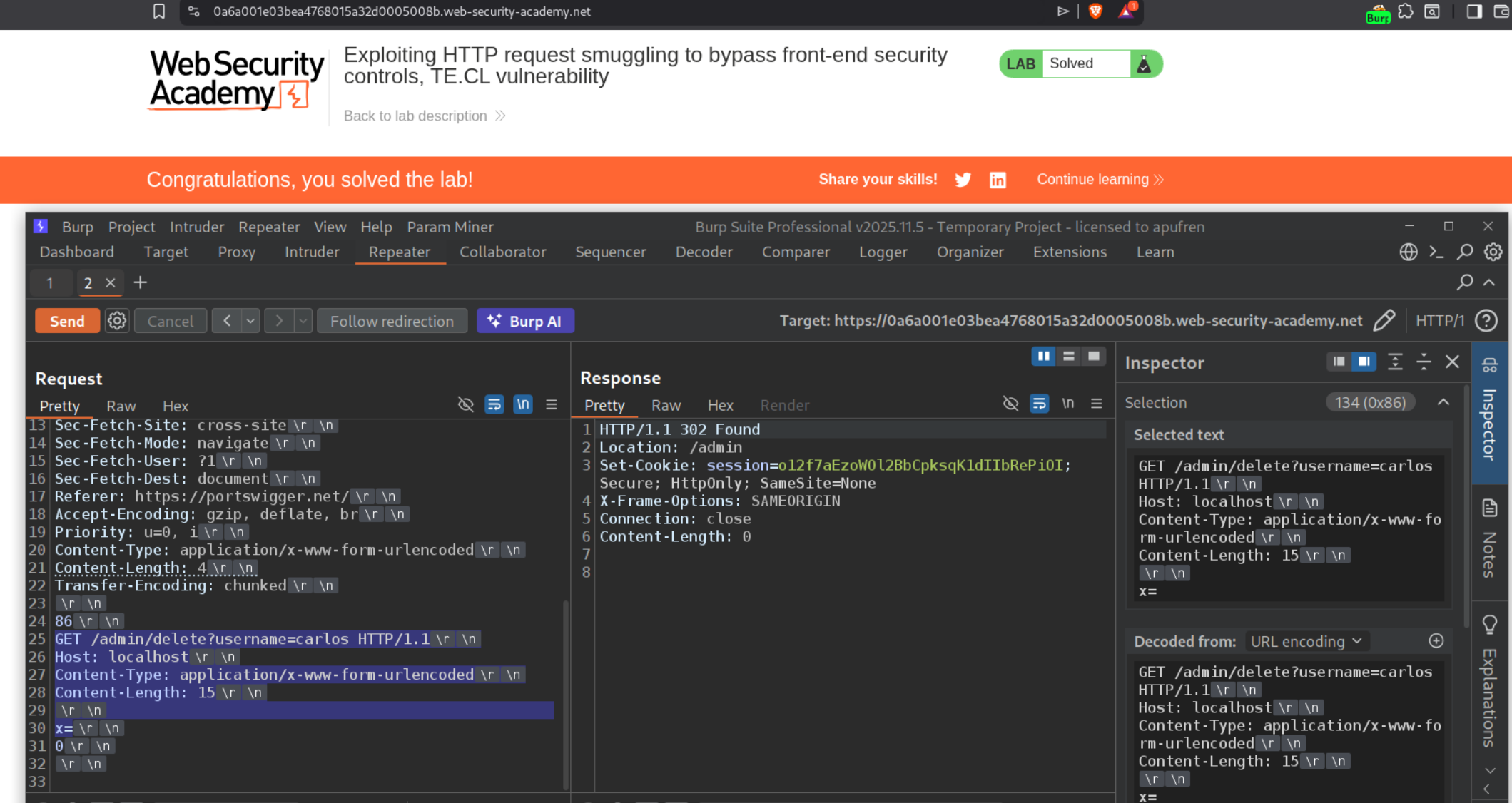Toggle request non-printable characters display
This screenshot has height=803, width=1512.
click(523, 405)
